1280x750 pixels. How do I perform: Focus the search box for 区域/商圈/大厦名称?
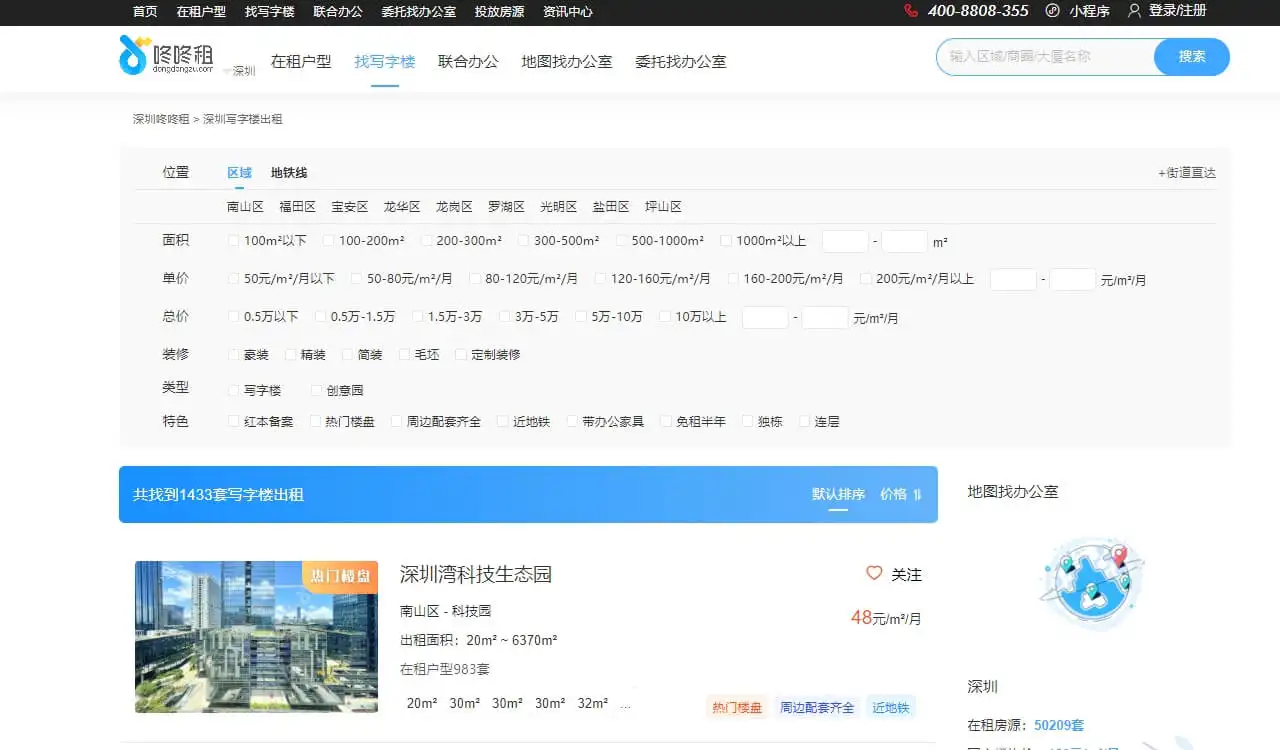[1046, 57]
